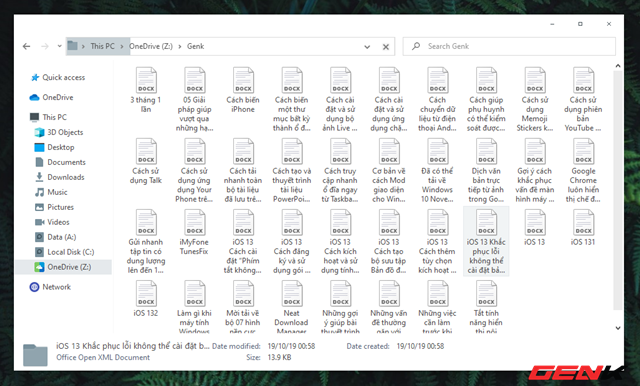
Task: Click the vertical scrollbar thumb
Action: (618, 190)
